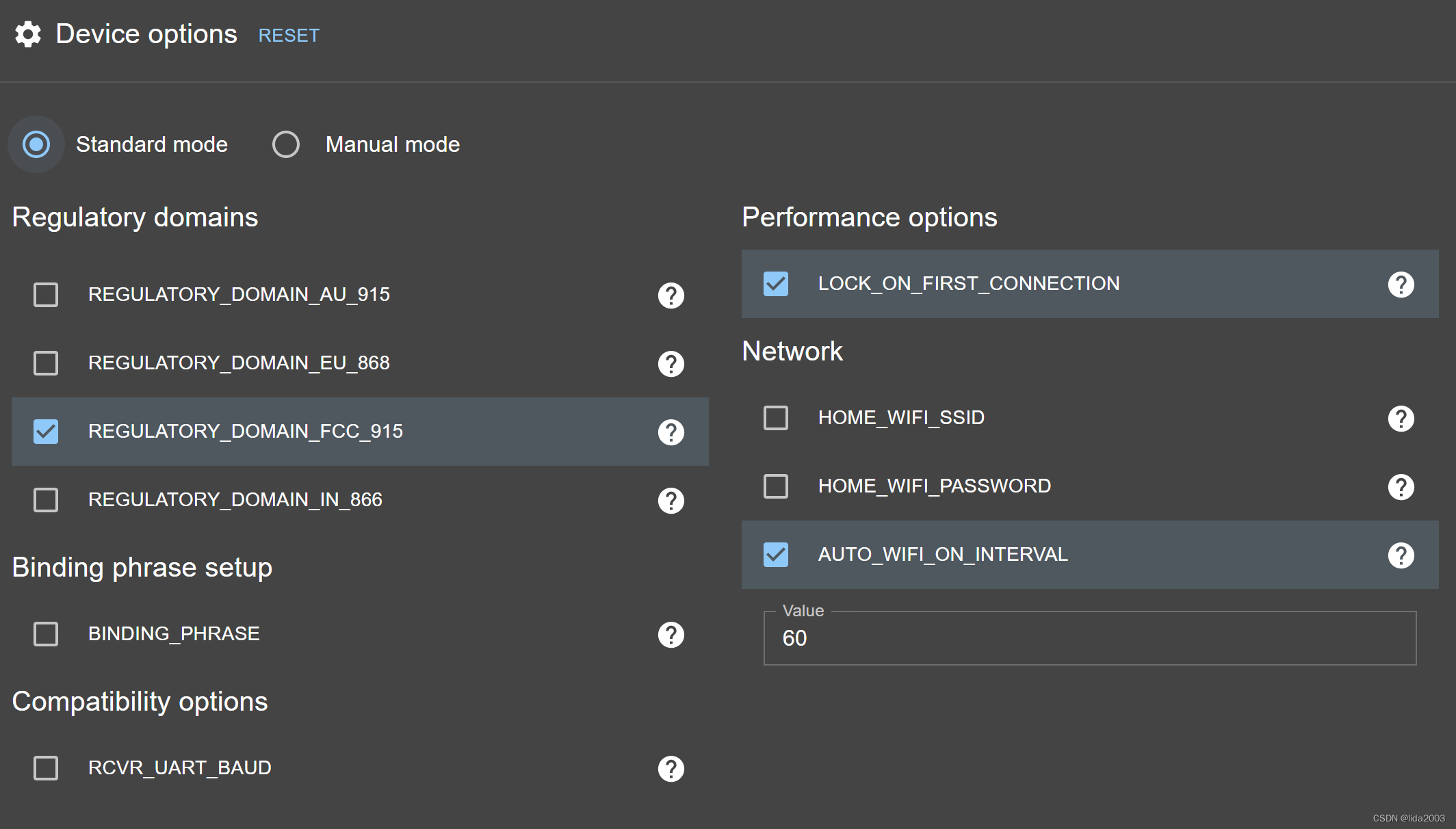
Task: Click LOCK_ON_FIRST_CONNECTION help icon
Action: [x=1401, y=285]
